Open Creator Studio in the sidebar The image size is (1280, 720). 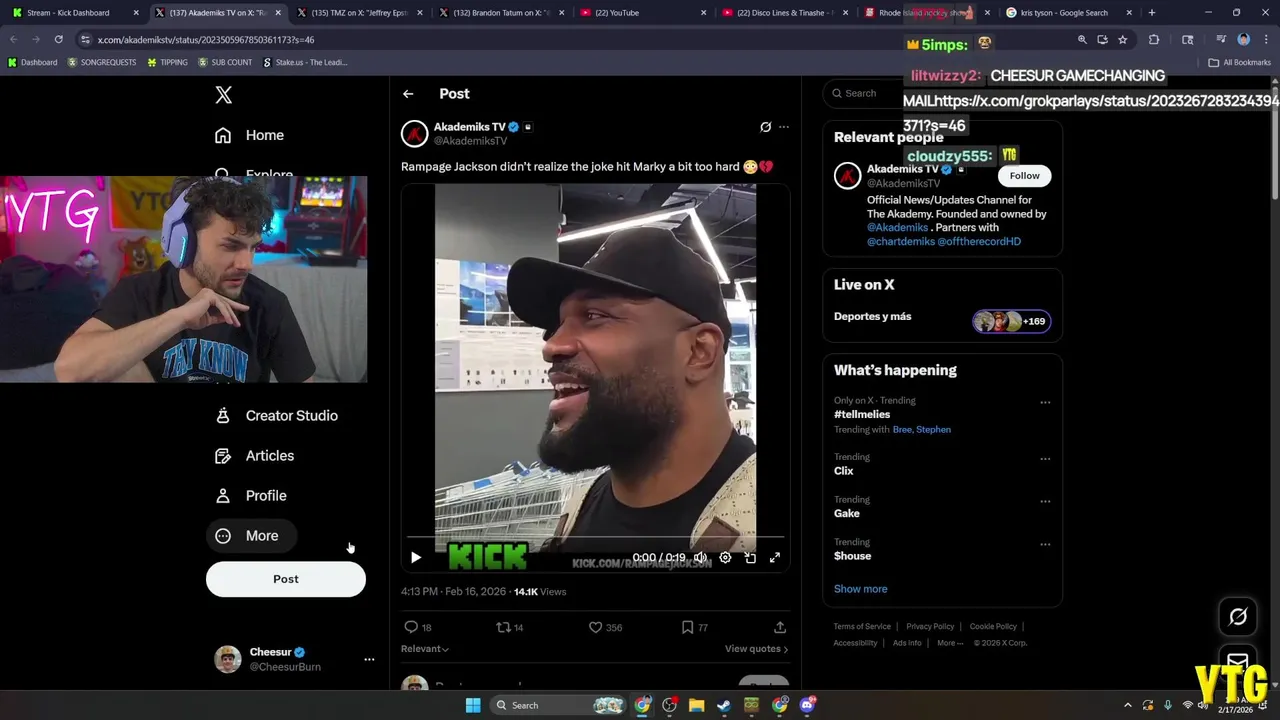277,415
